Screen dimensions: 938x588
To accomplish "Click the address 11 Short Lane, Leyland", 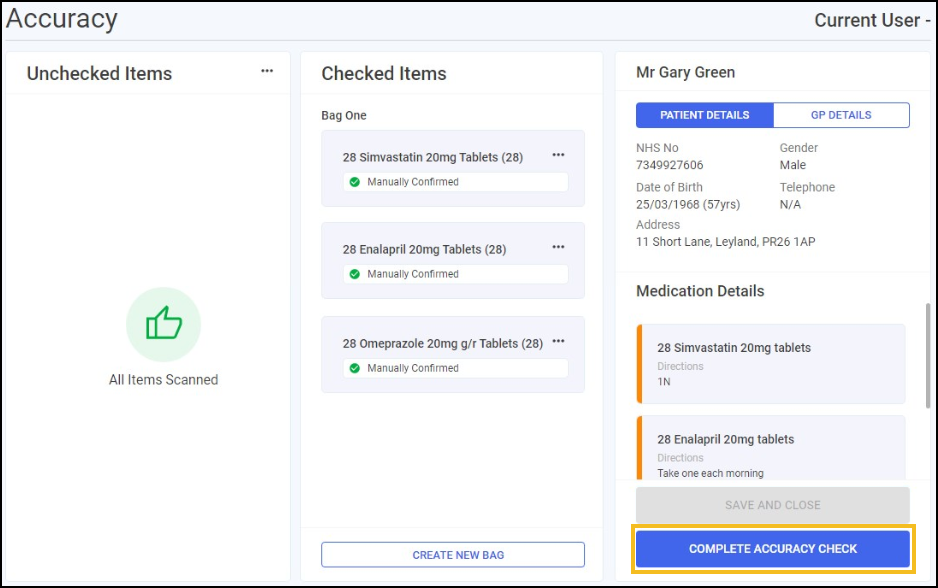I will 726,242.
